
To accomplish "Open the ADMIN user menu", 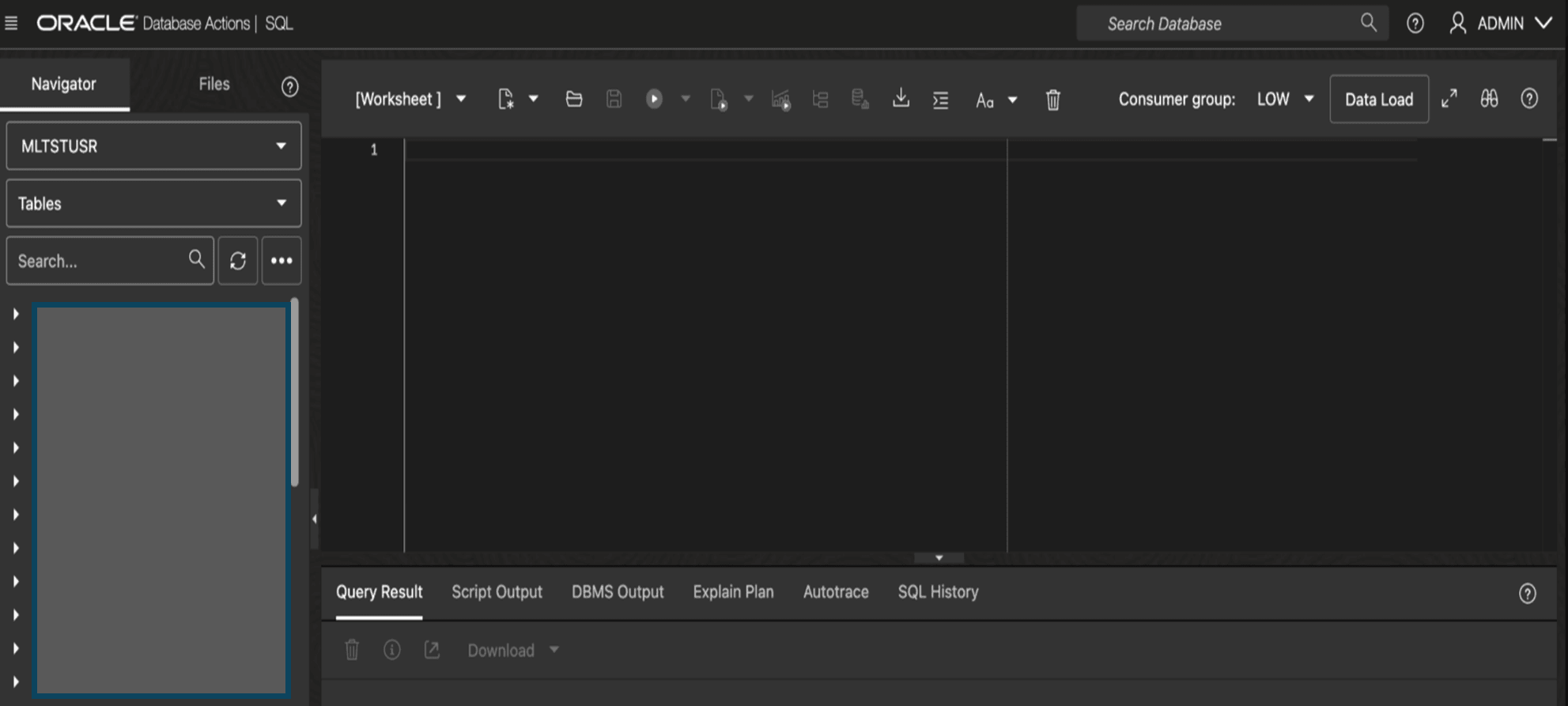I will (1501, 24).
